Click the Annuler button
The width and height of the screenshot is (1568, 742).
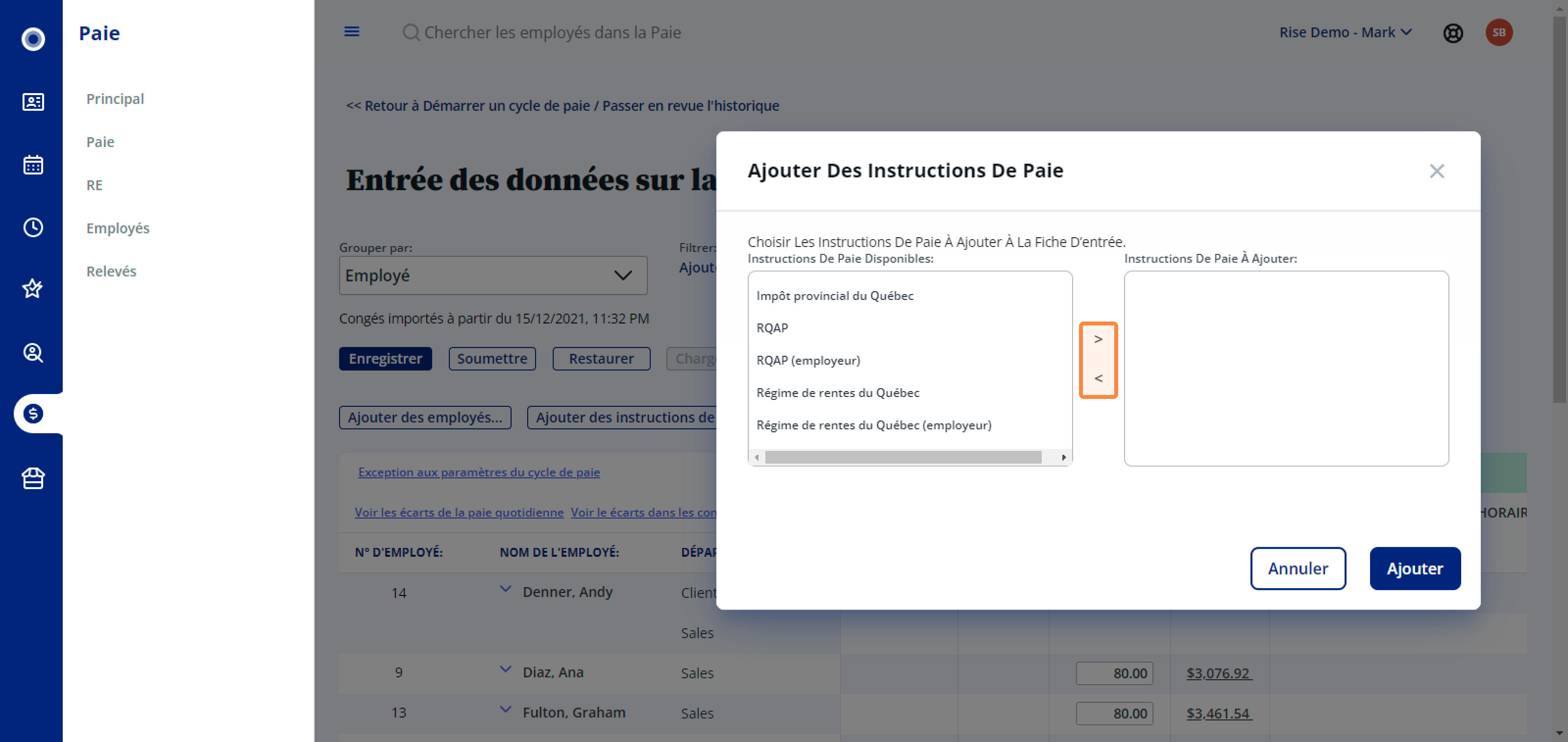[x=1298, y=568]
